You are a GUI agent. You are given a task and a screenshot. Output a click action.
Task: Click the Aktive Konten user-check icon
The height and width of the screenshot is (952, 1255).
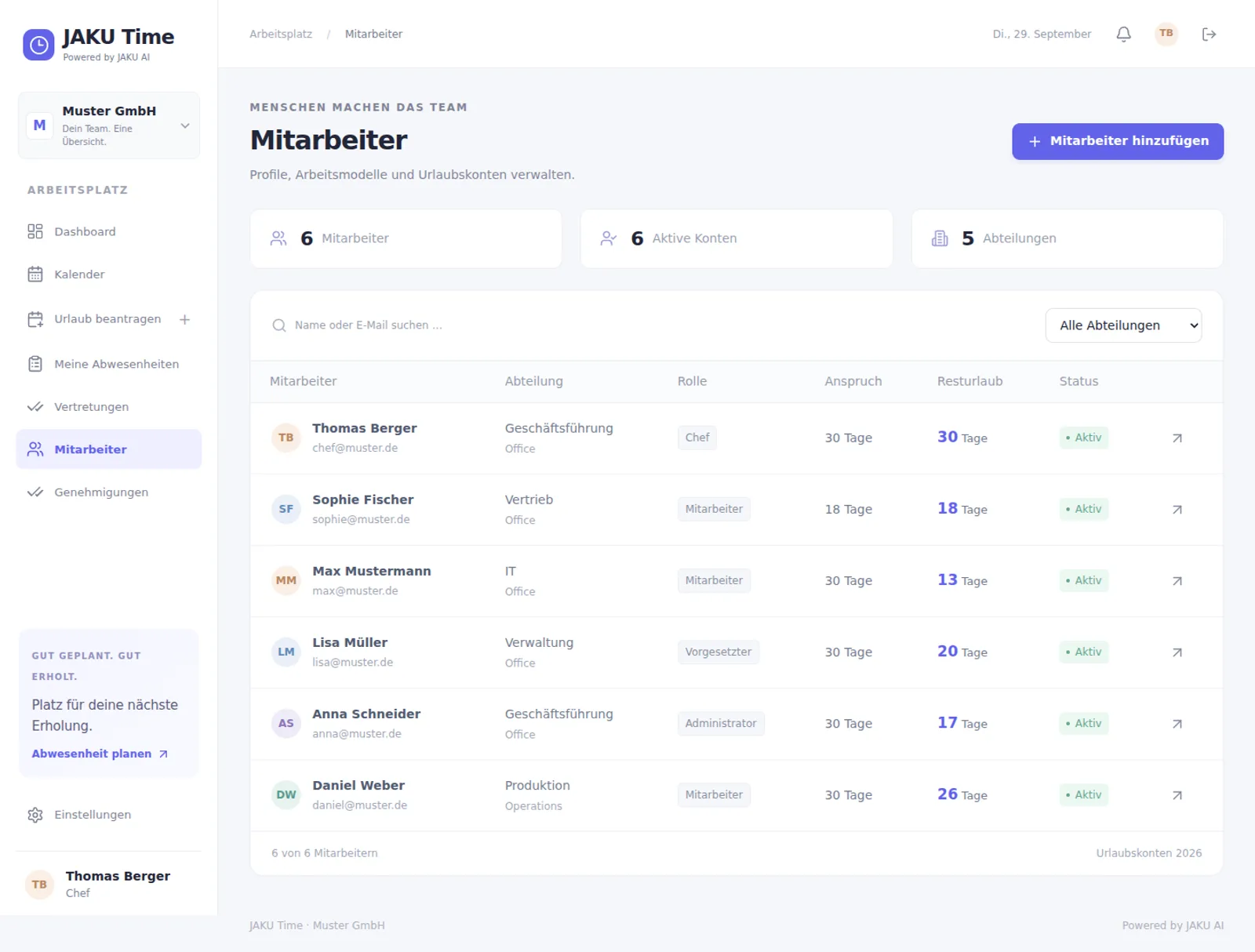(x=609, y=238)
